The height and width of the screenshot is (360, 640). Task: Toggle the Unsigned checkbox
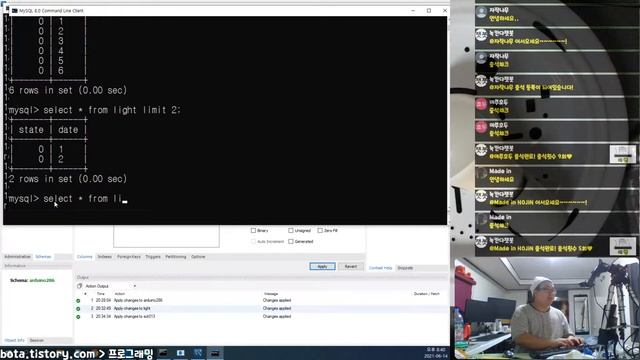tap(291, 231)
